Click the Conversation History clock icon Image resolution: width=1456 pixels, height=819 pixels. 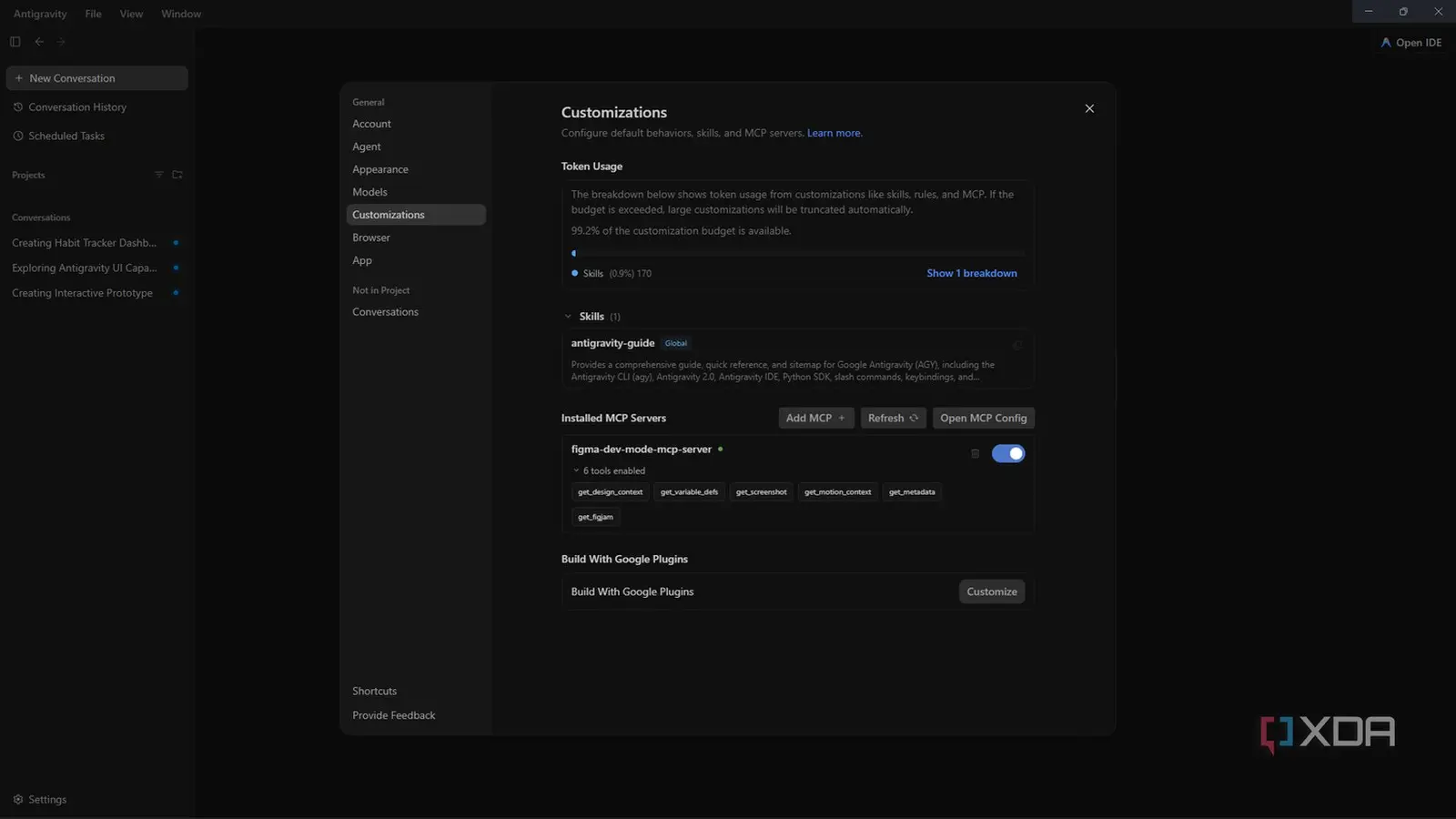click(x=18, y=107)
